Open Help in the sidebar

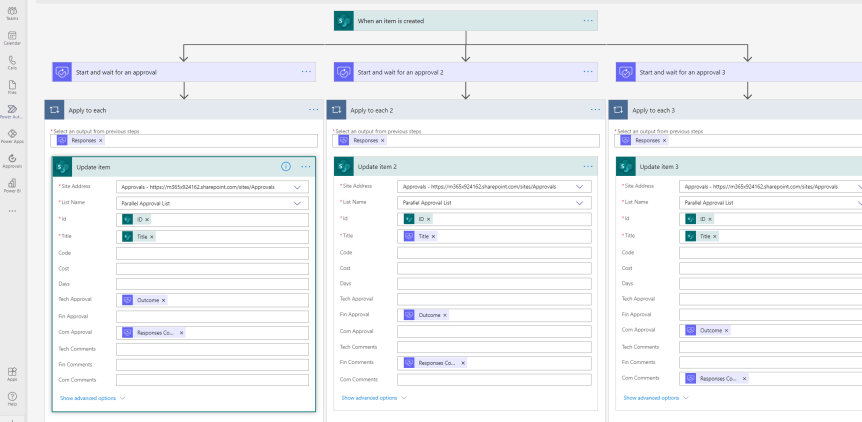(x=12, y=399)
